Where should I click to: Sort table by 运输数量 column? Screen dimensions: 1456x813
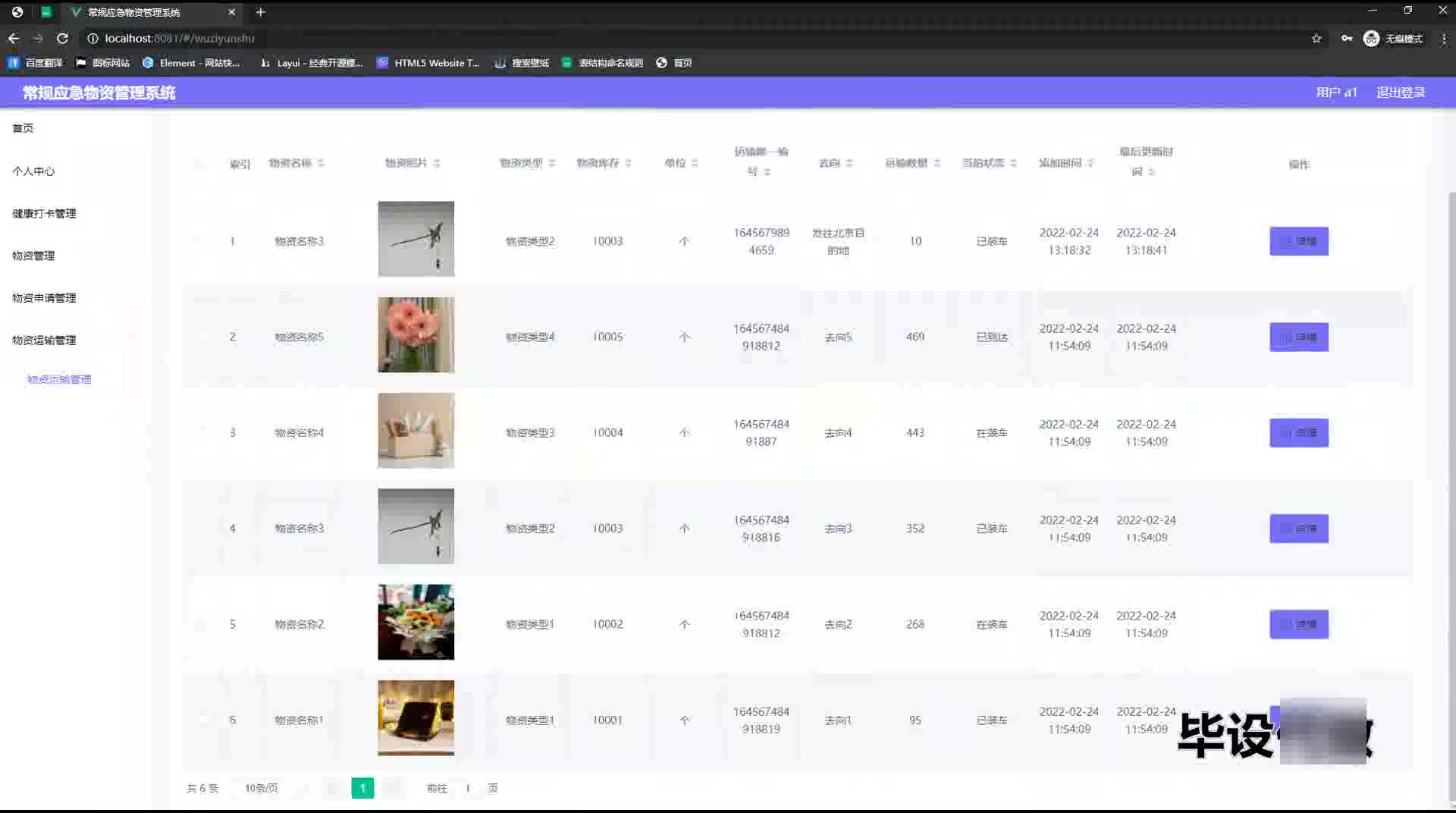937,163
